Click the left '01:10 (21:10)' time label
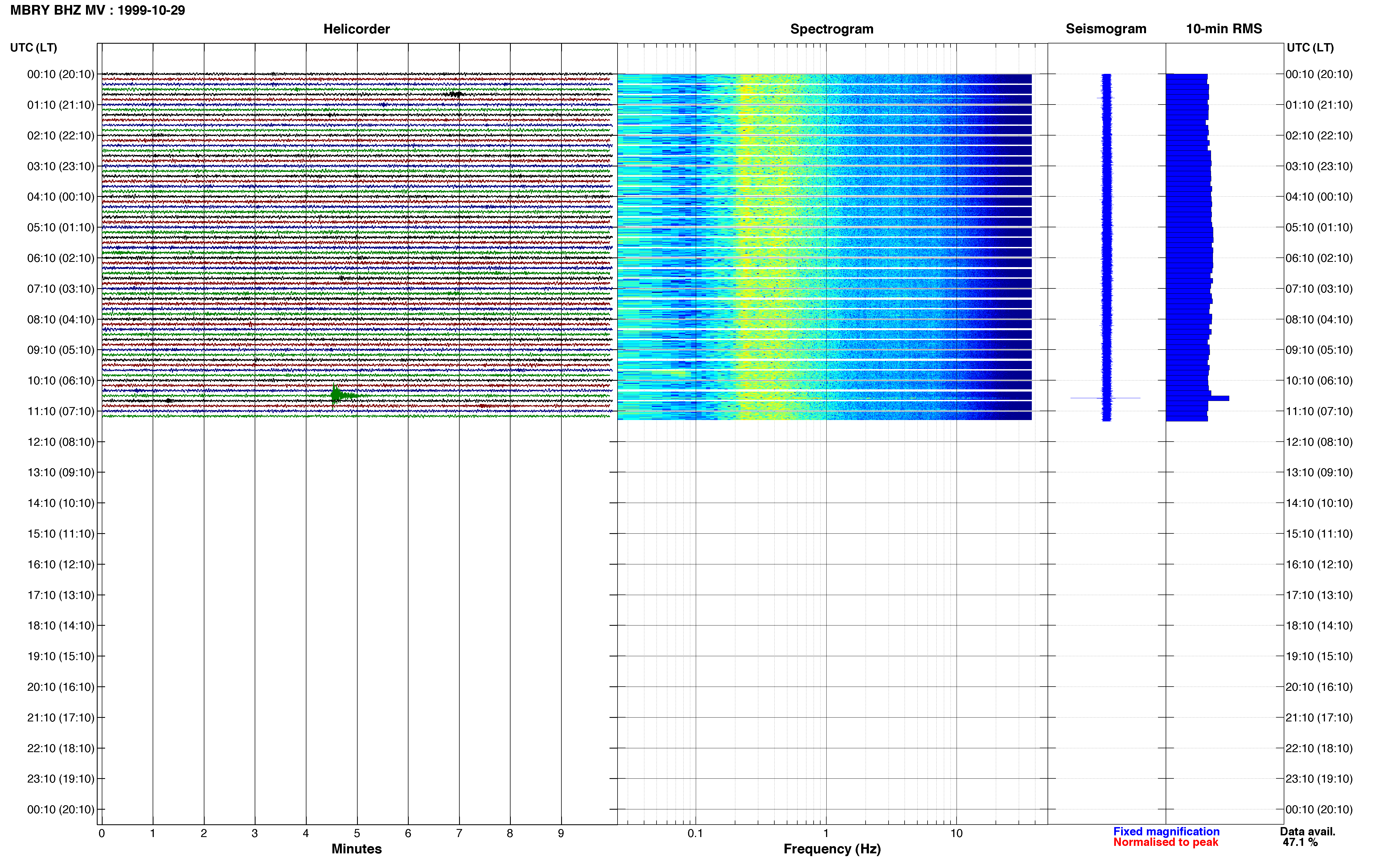 [61, 105]
